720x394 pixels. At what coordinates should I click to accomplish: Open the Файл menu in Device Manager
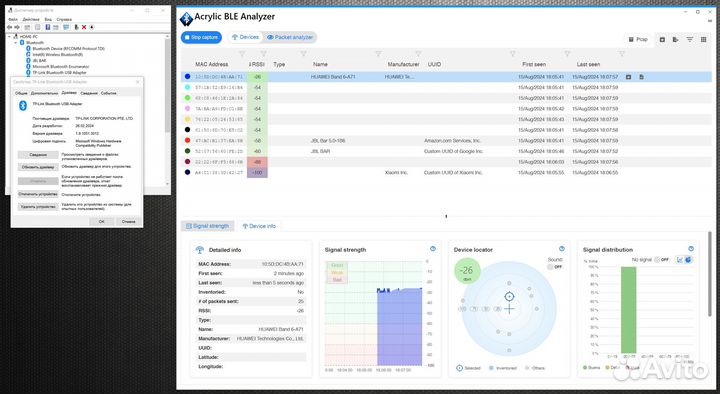[x=13, y=20]
